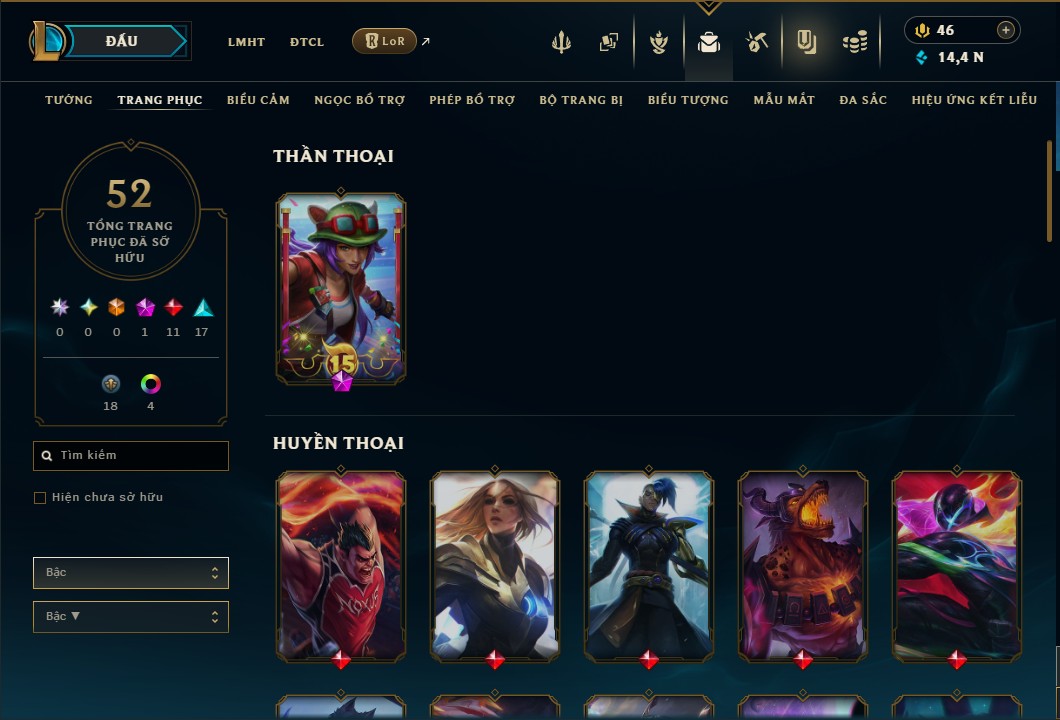The image size is (1060, 720).
Task: Switch to the BIỂU CẢM tab
Action: point(258,100)
